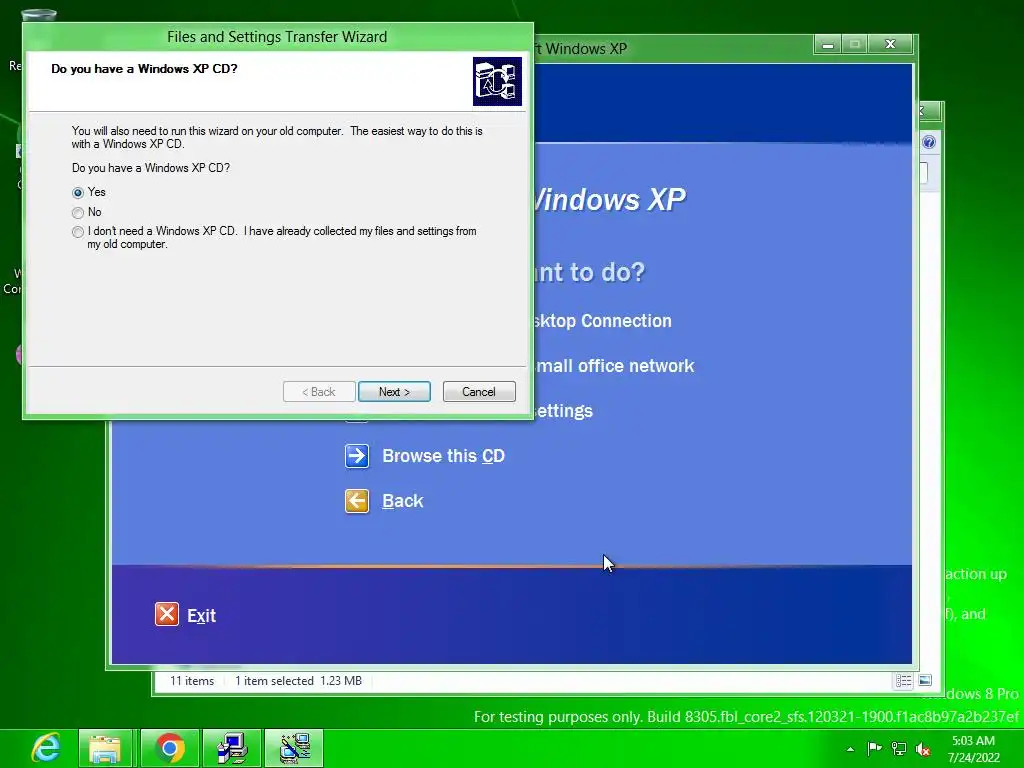Click the network tray icon

point(899,749)
